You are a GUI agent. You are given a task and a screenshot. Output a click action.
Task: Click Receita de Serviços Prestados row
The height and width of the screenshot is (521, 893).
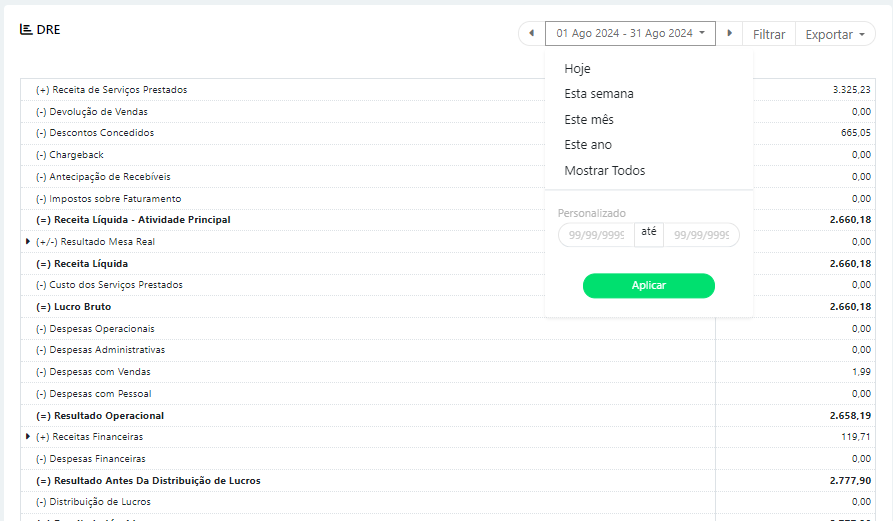point(111,90)
